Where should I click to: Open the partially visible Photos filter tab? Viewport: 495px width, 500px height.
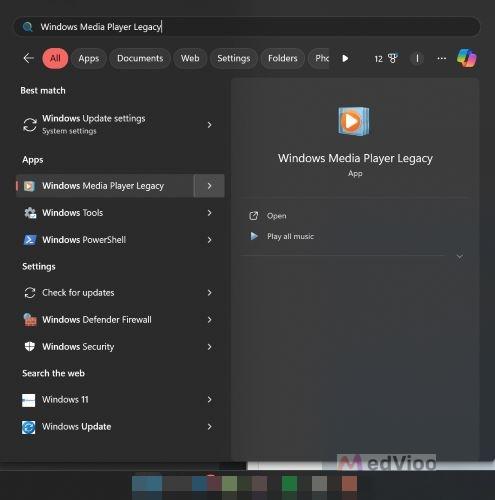pyautogui.click(x=319, y=58)
